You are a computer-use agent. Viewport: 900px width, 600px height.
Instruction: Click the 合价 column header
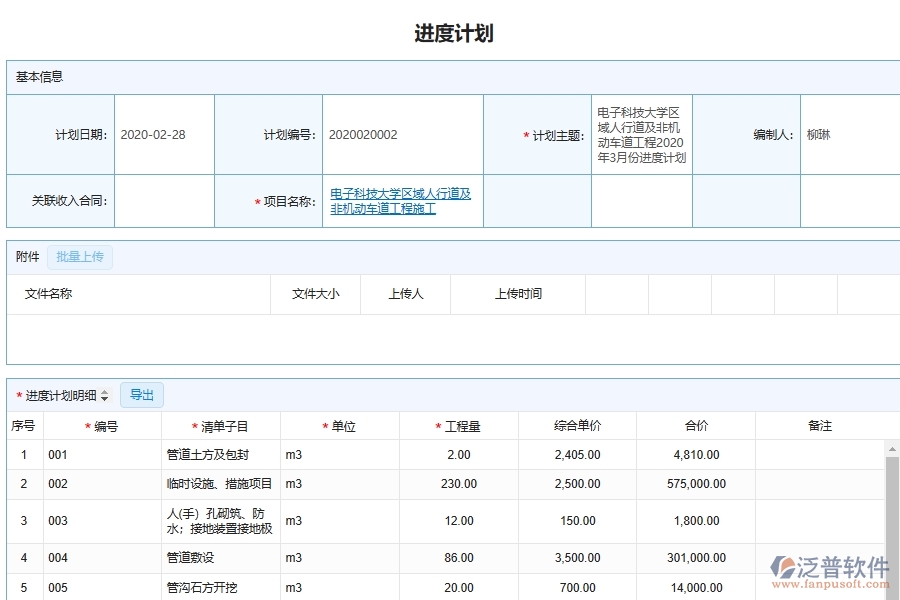(697, 425)
